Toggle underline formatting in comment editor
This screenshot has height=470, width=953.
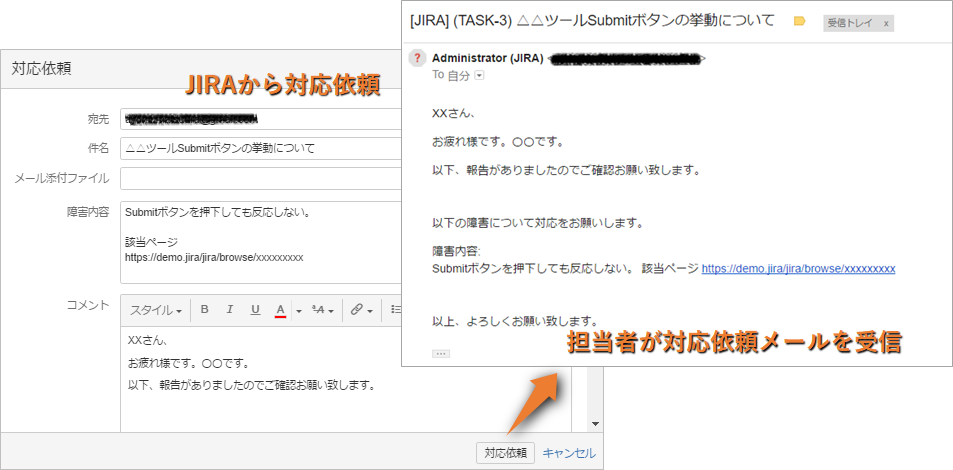(x=255, y=309)
